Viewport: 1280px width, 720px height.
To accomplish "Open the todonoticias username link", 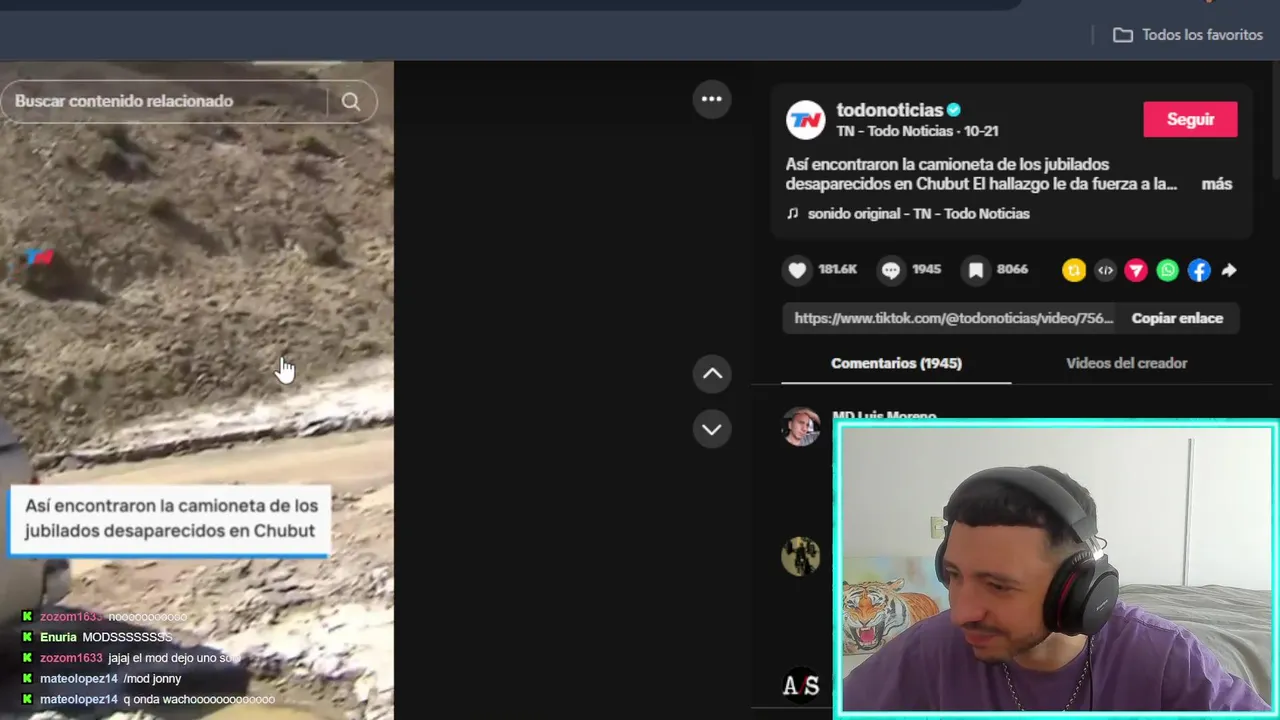I will 890,110.
